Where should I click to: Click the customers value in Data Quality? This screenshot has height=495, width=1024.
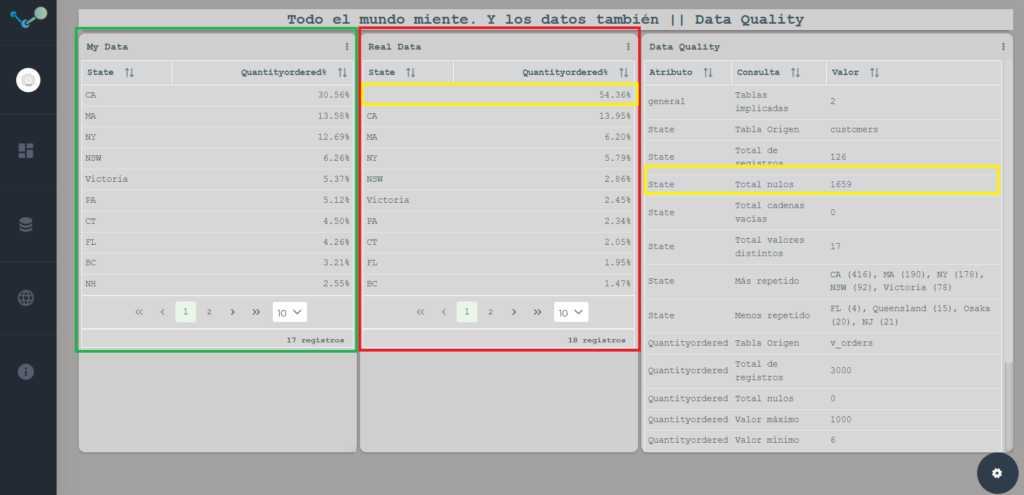[854, 129]
